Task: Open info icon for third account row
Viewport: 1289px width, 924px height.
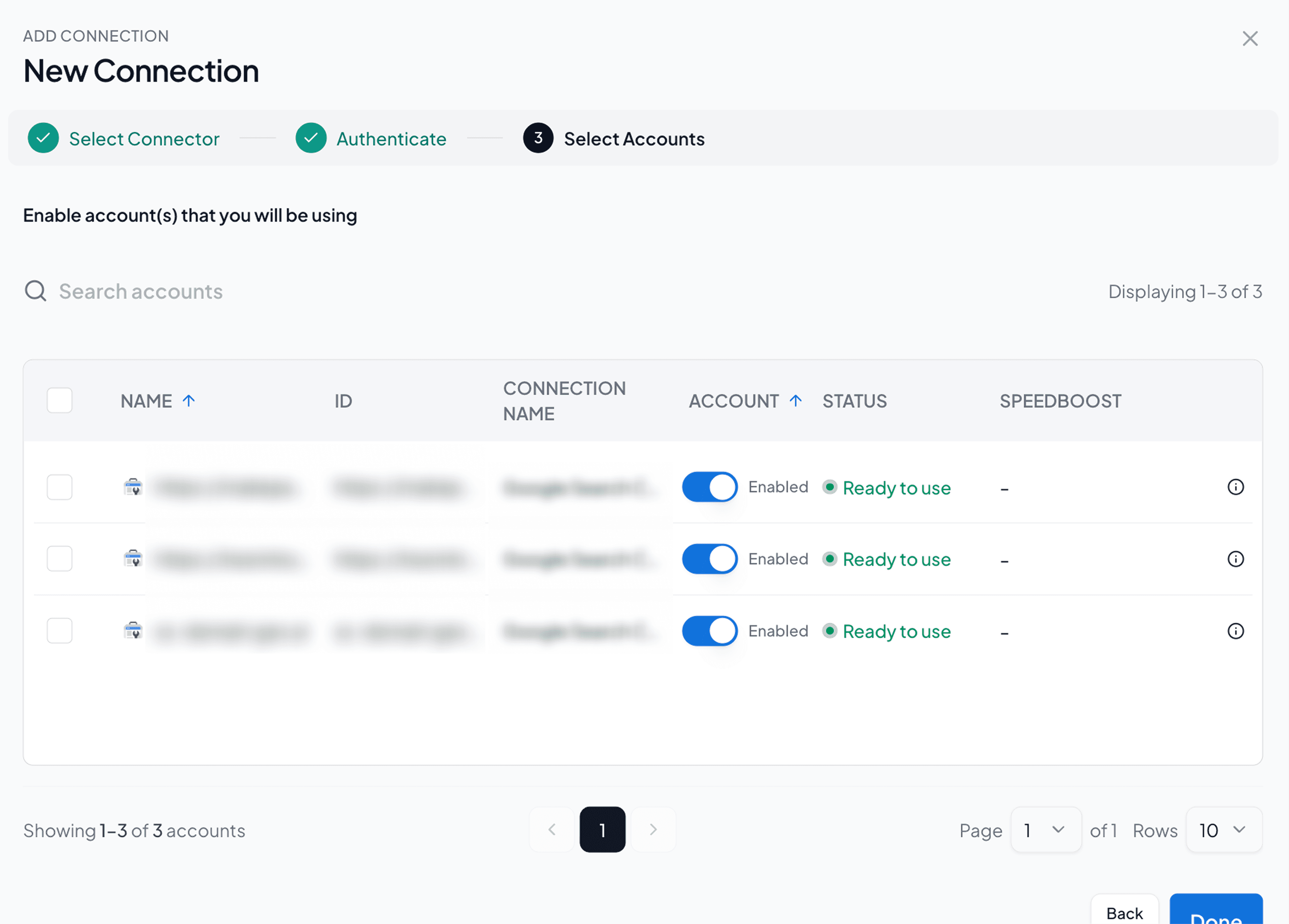Action: (x=1236, y=631)
